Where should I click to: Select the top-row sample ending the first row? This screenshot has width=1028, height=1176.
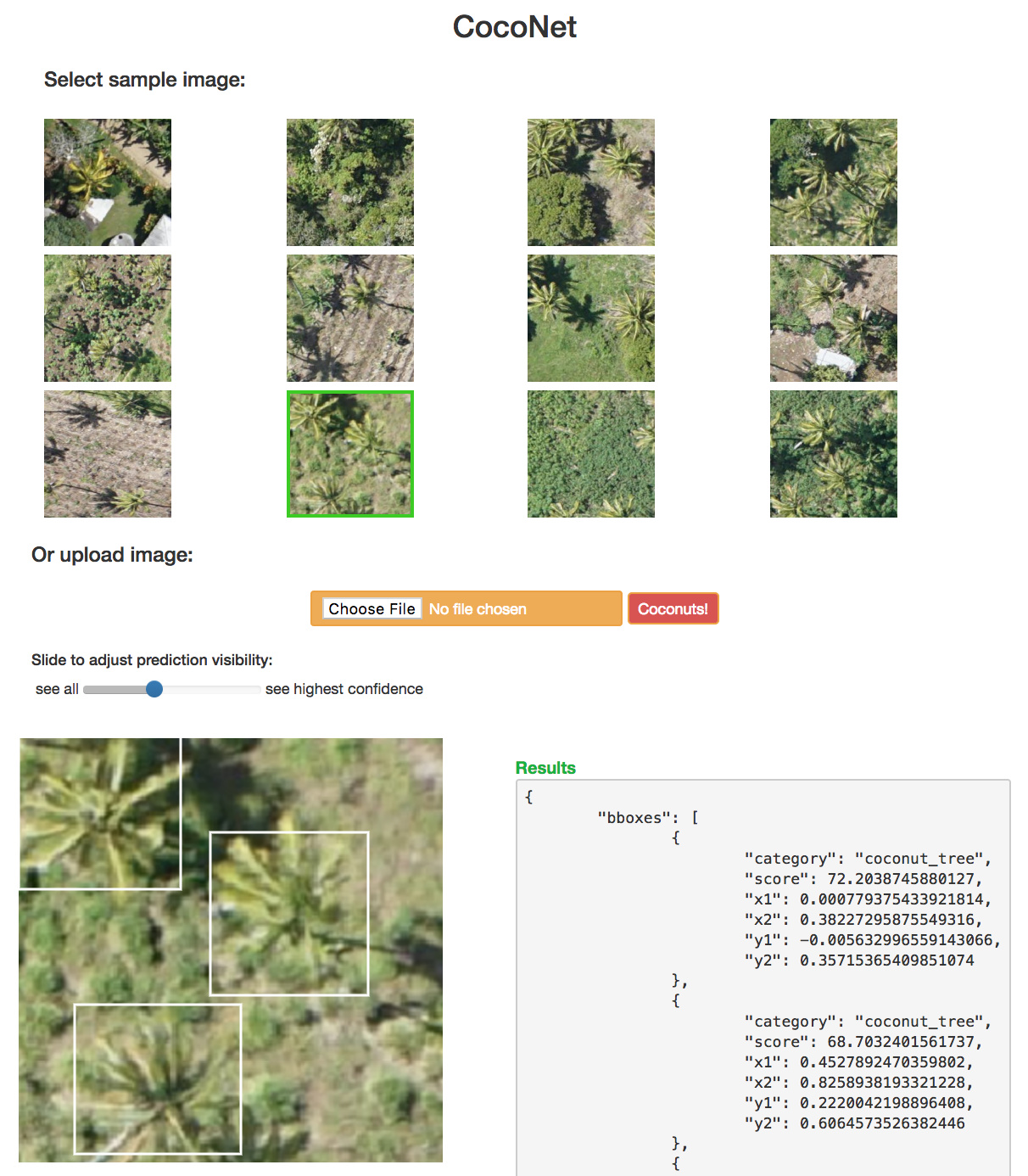833,182
